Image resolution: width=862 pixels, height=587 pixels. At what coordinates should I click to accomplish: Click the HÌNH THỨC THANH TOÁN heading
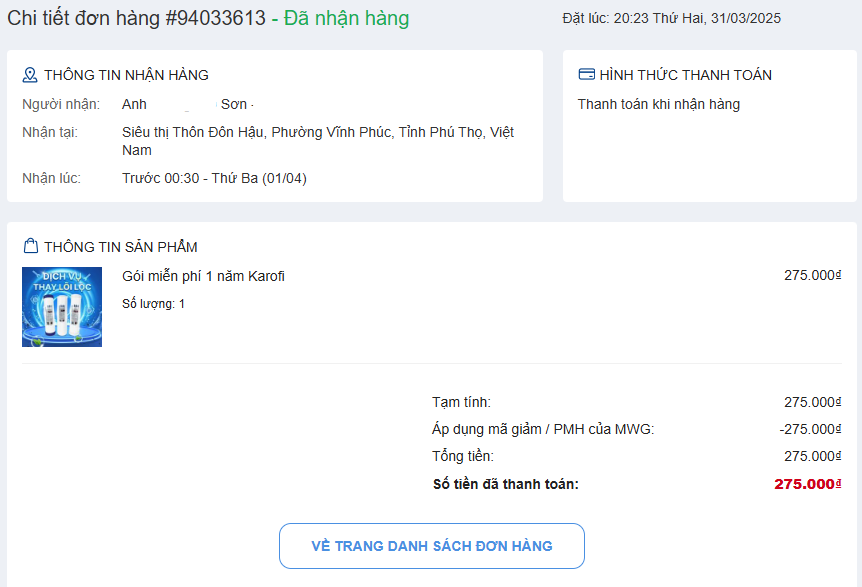coord(685,75)
